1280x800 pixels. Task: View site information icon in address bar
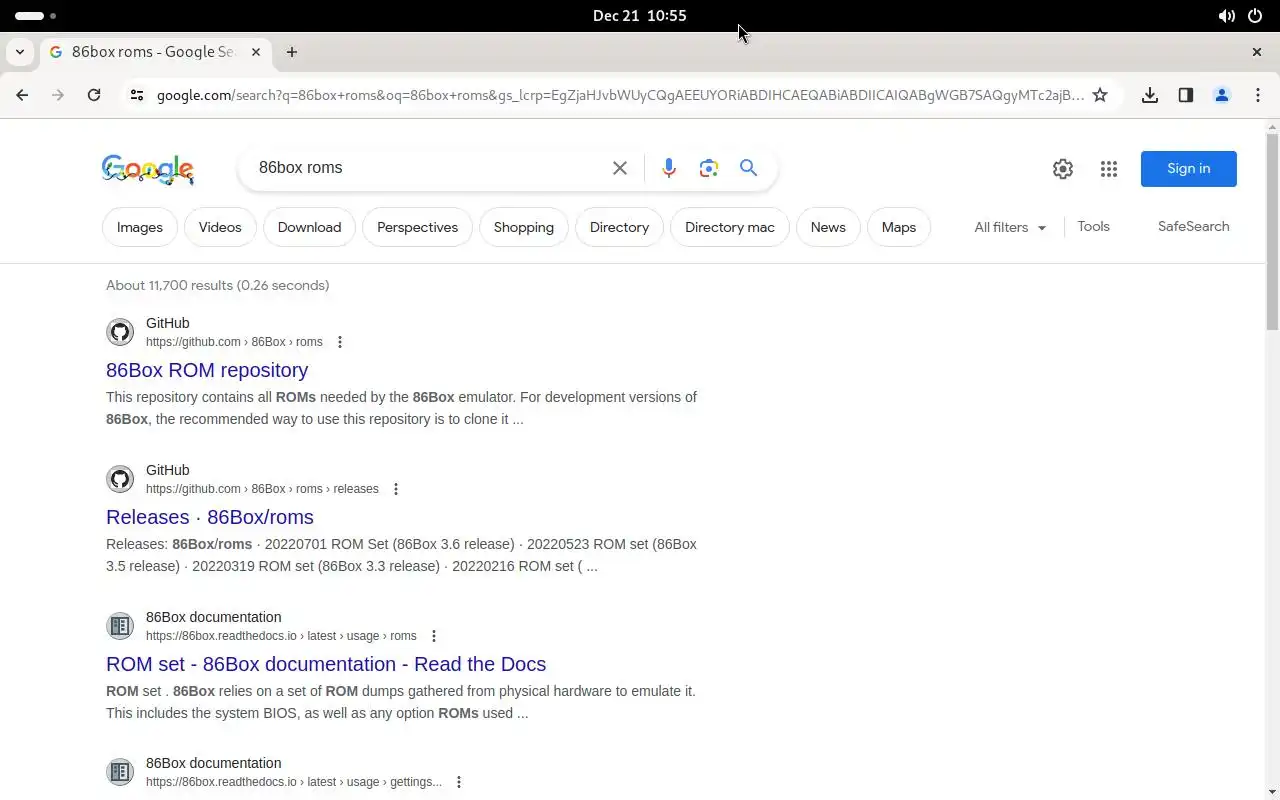pos(137,95)
